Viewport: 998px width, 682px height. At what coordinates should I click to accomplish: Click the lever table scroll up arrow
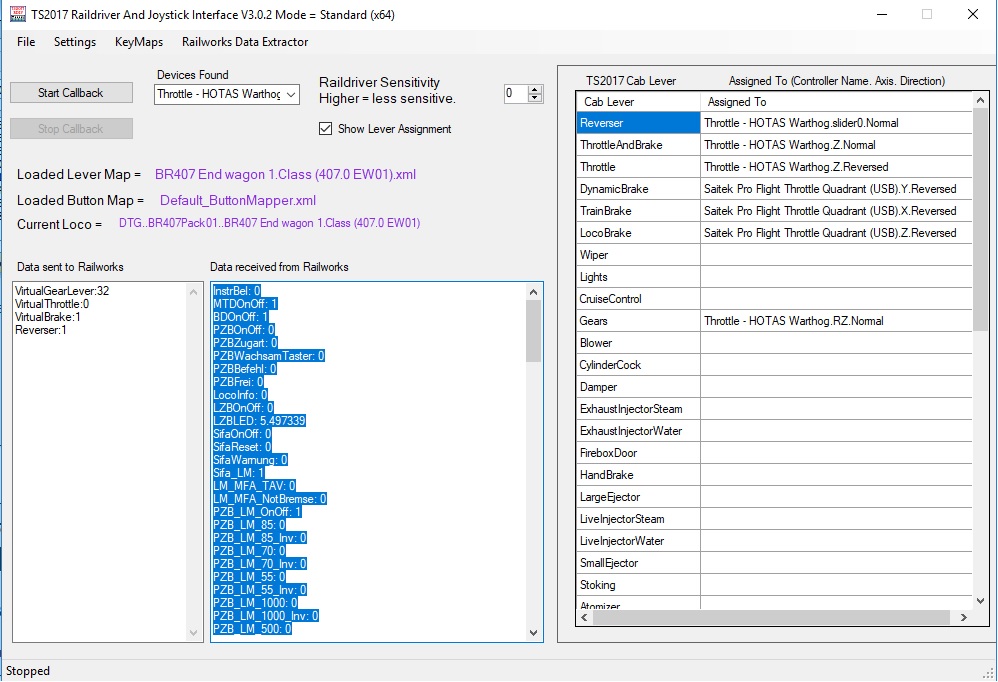(x=980, y=100)
